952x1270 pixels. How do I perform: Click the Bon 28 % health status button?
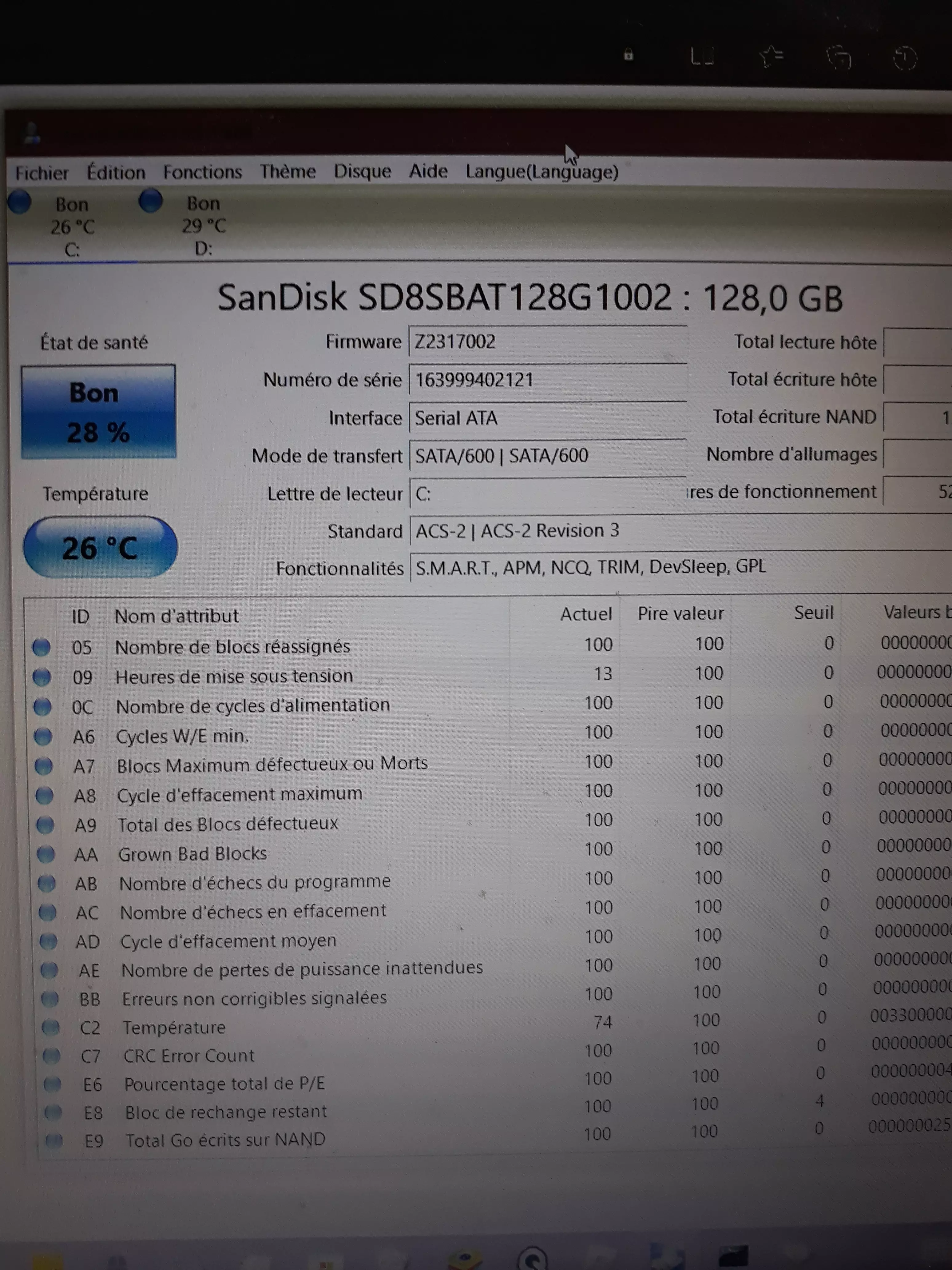coord(98,412)
